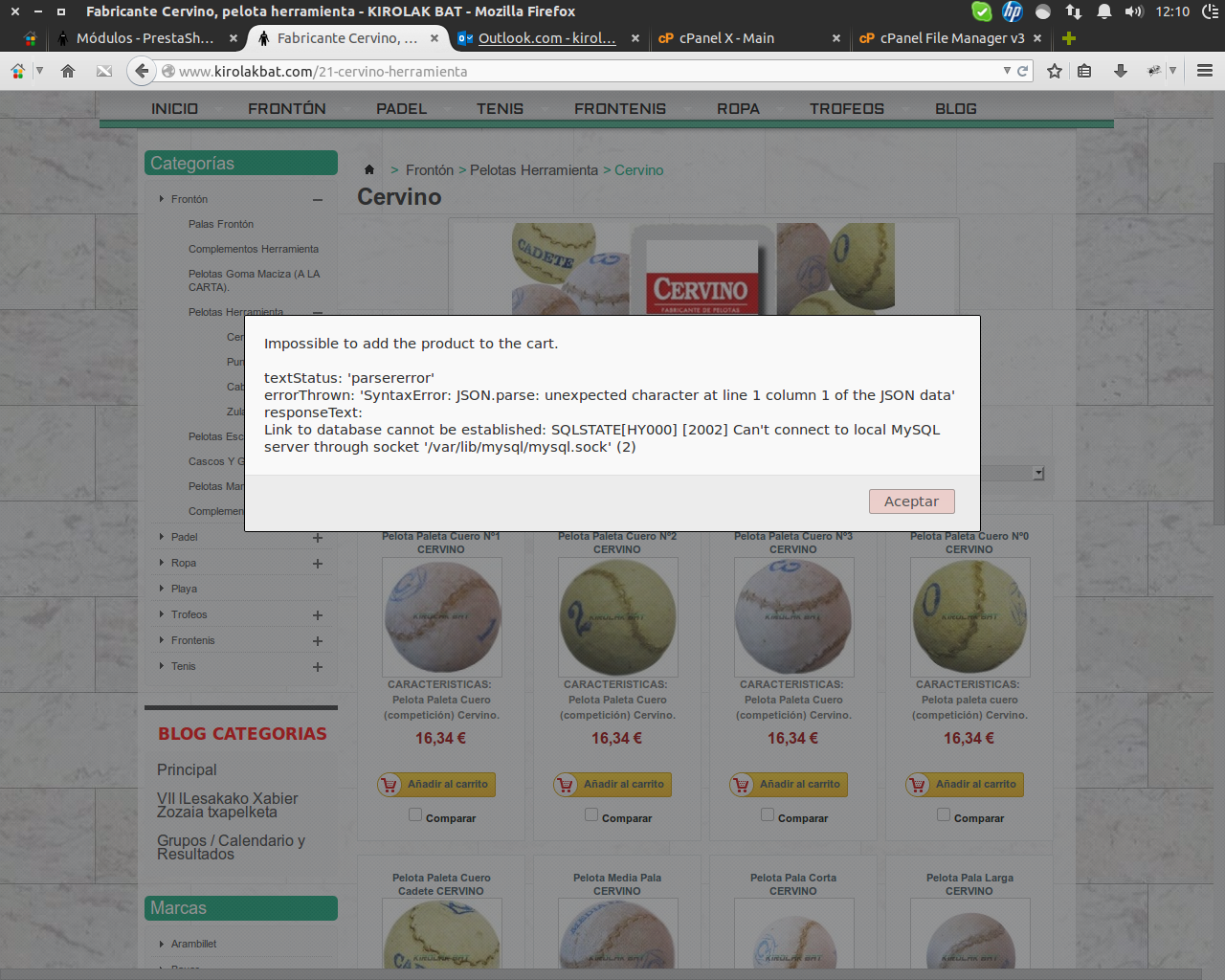The width and height of the screenshot is (1225, 980).
Task: Tick Comparar for Pelota Paleta Cuero Nº1
Action: (415, 814)
